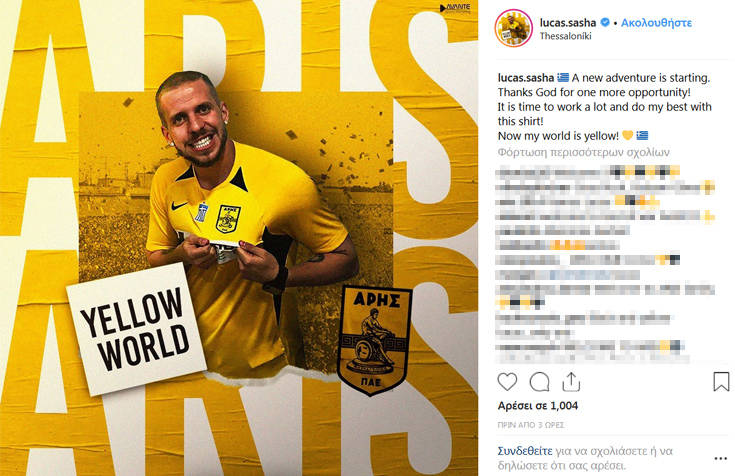The image size is (735, 476).
Task: View likes list at Αρέσει σε 1,004
Action: (538, 406)
